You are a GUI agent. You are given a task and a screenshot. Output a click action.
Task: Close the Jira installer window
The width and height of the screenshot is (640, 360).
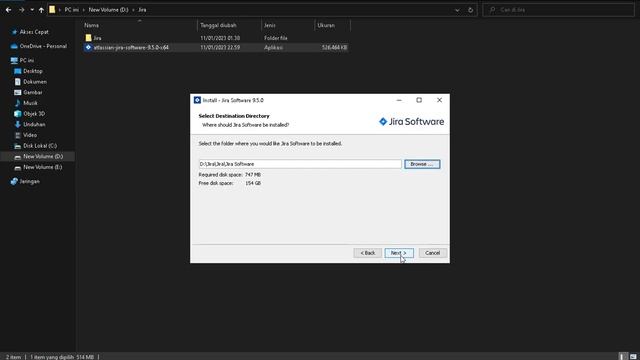tap(439, 100)
